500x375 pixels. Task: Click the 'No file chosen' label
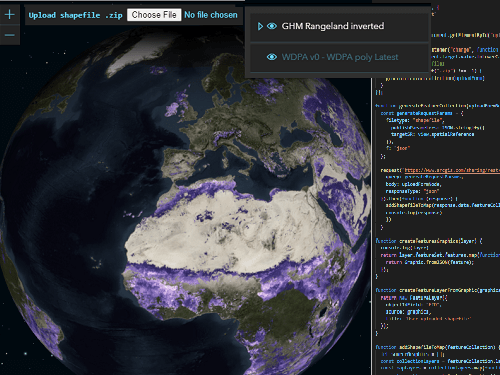coord(211,15)
